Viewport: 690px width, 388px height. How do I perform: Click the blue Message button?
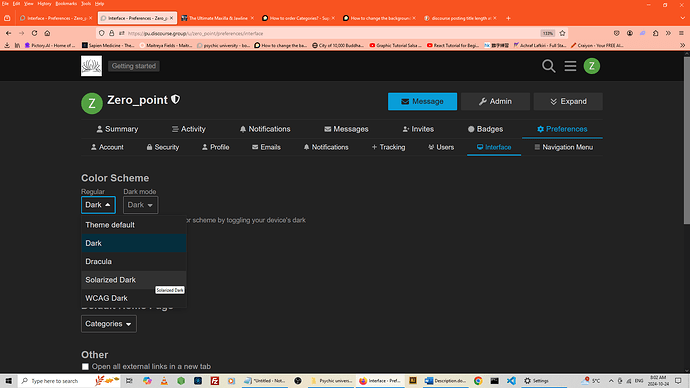coord(422,101)
